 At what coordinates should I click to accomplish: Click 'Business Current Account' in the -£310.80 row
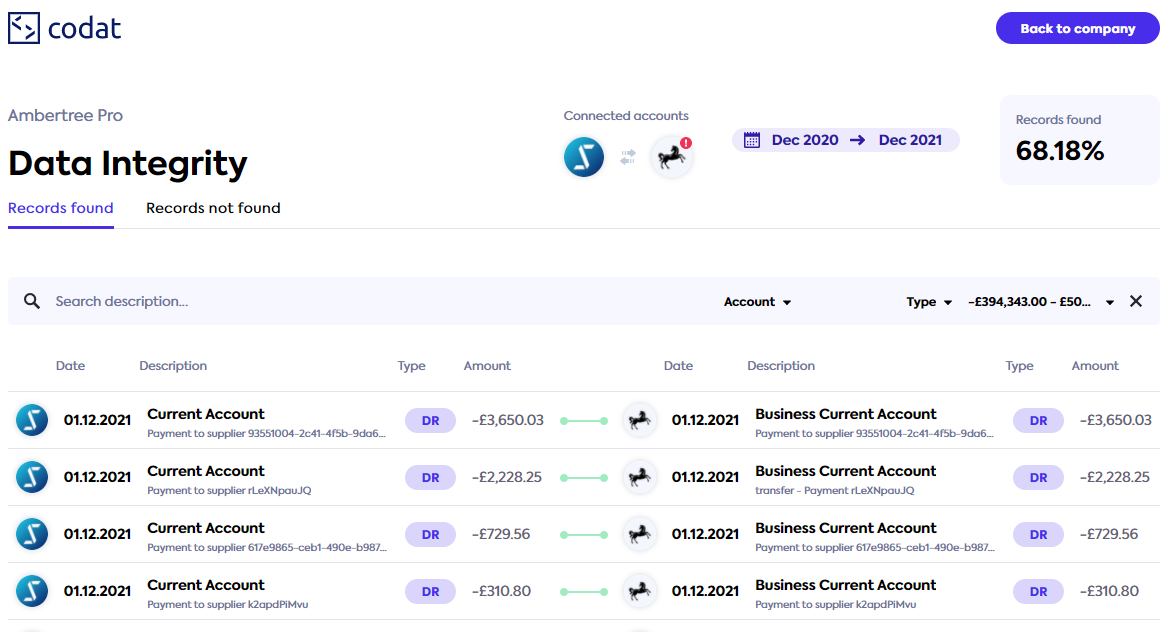coord(845,585)
